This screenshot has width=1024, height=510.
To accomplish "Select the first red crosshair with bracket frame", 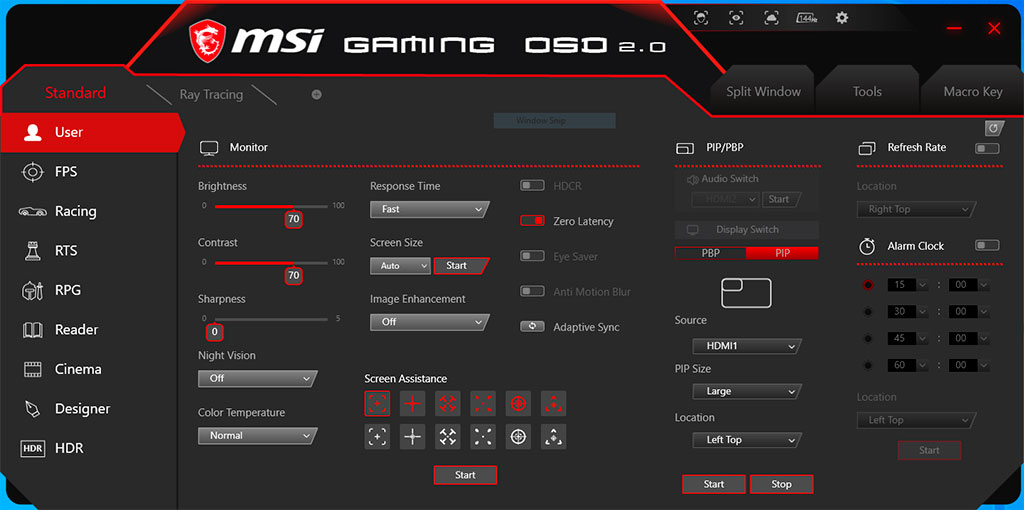I will (377, 404).
